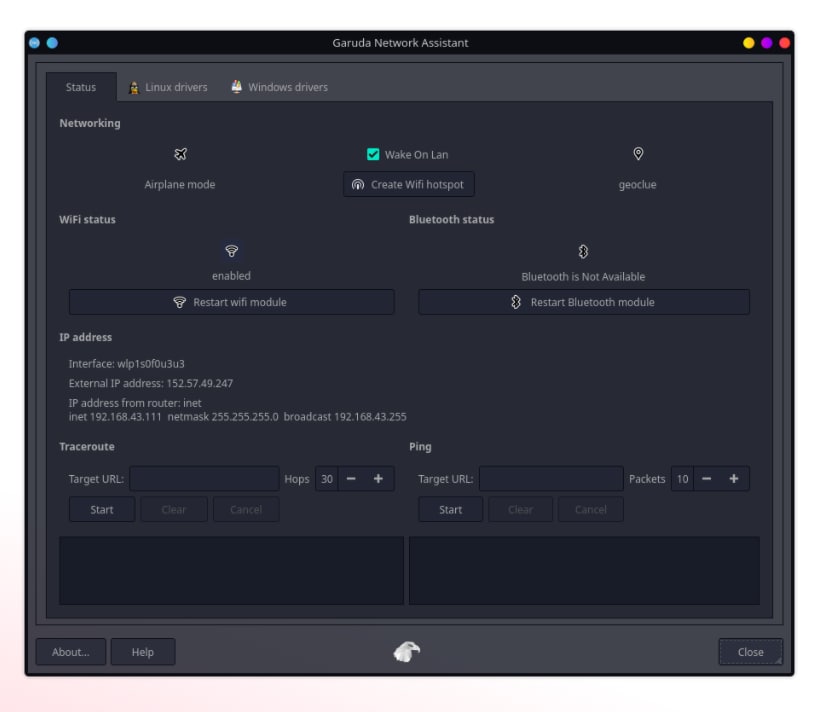Click the Garuda Network Assistant title
The image size is (828, 712).
click(400, 43)
